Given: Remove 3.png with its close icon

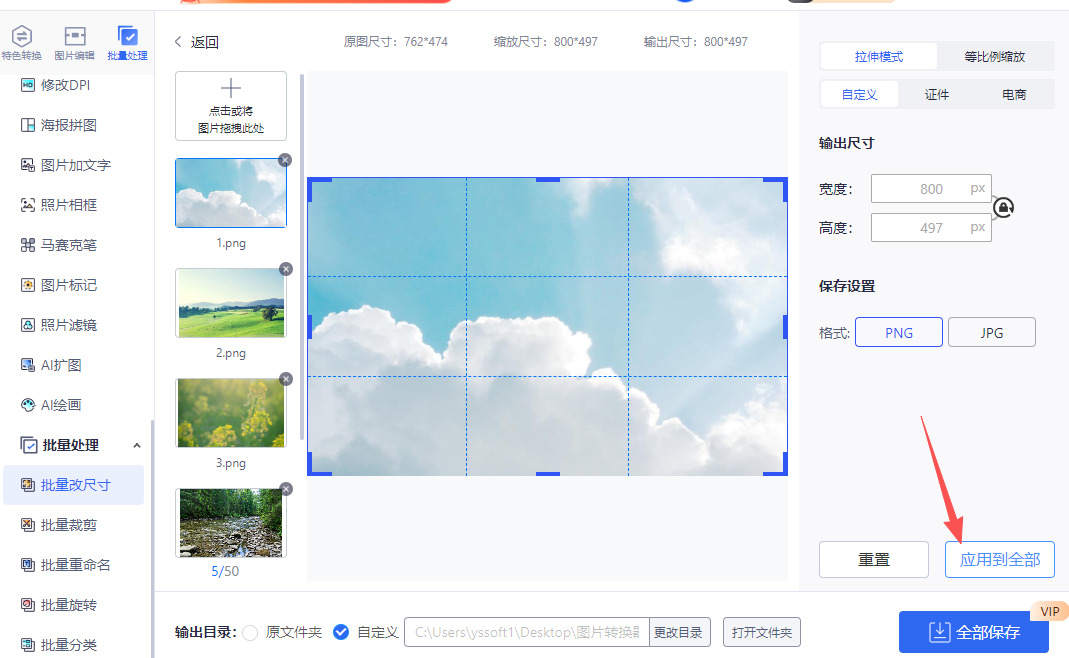Looking at the screenshot, I should pos(286,379).
